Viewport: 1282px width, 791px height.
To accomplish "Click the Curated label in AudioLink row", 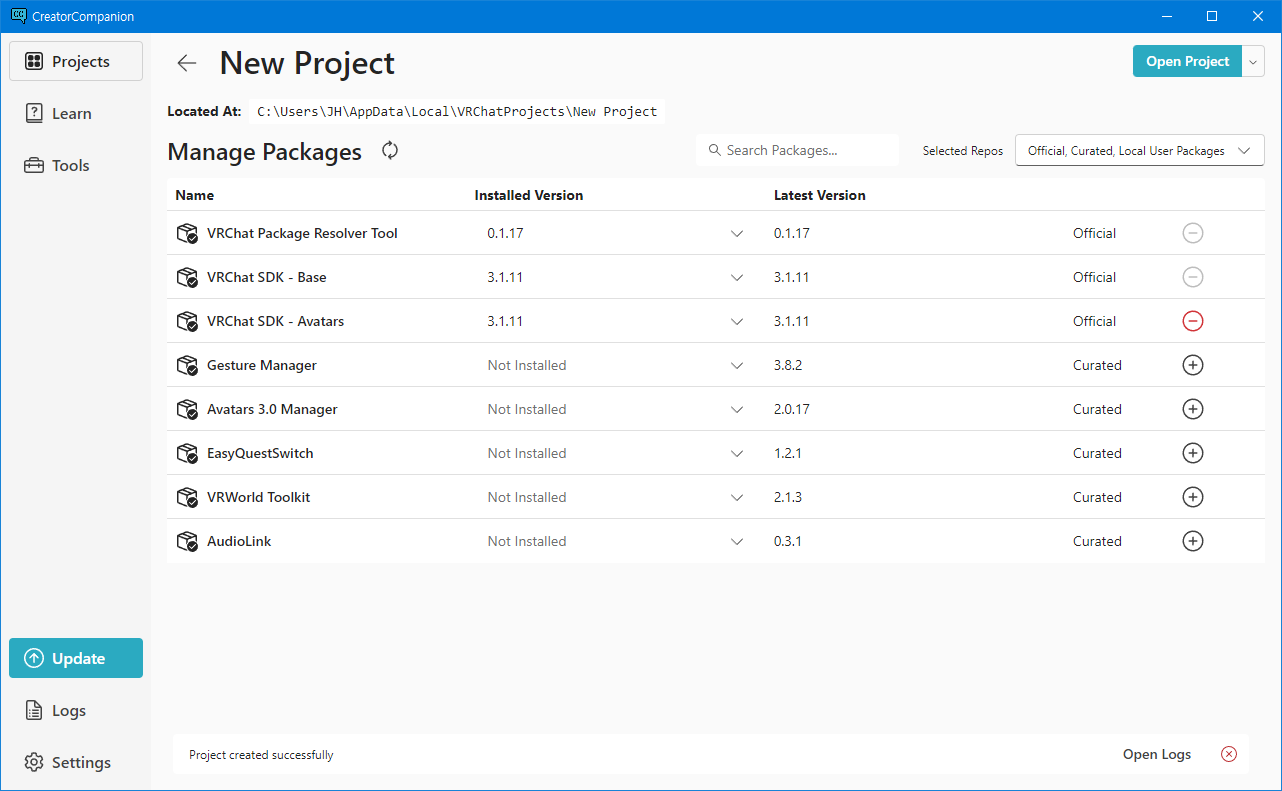I will (1097, 541).
